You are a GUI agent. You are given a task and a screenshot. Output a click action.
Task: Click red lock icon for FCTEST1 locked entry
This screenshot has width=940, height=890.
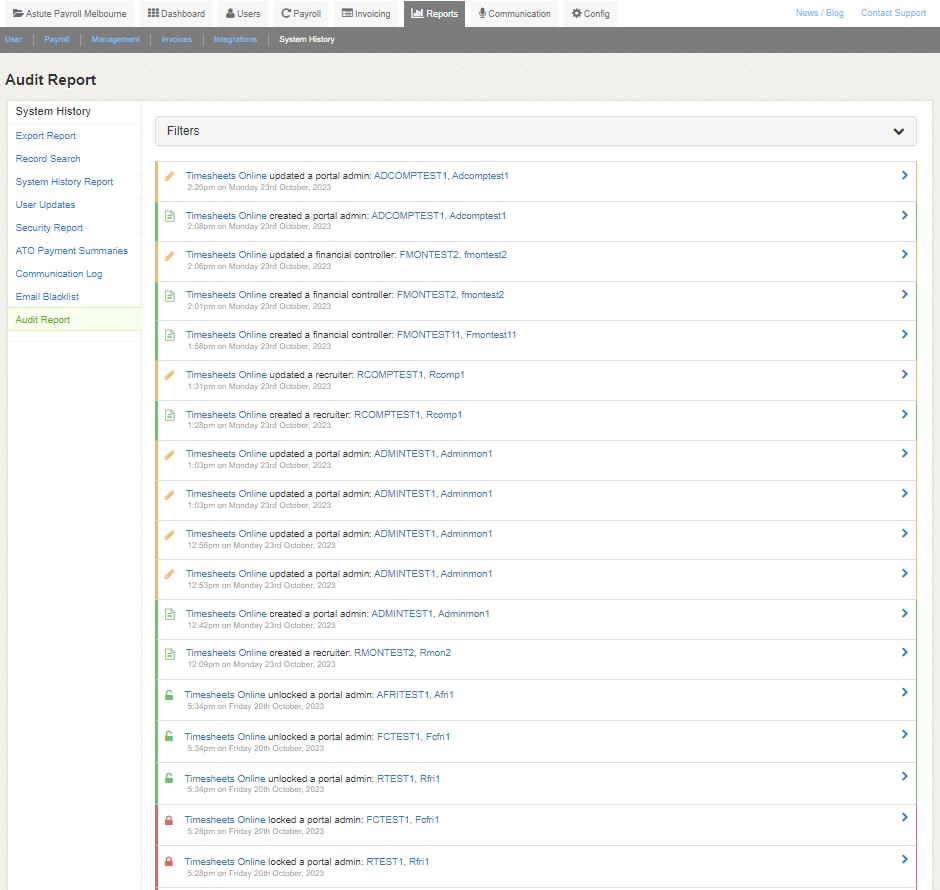169,820
